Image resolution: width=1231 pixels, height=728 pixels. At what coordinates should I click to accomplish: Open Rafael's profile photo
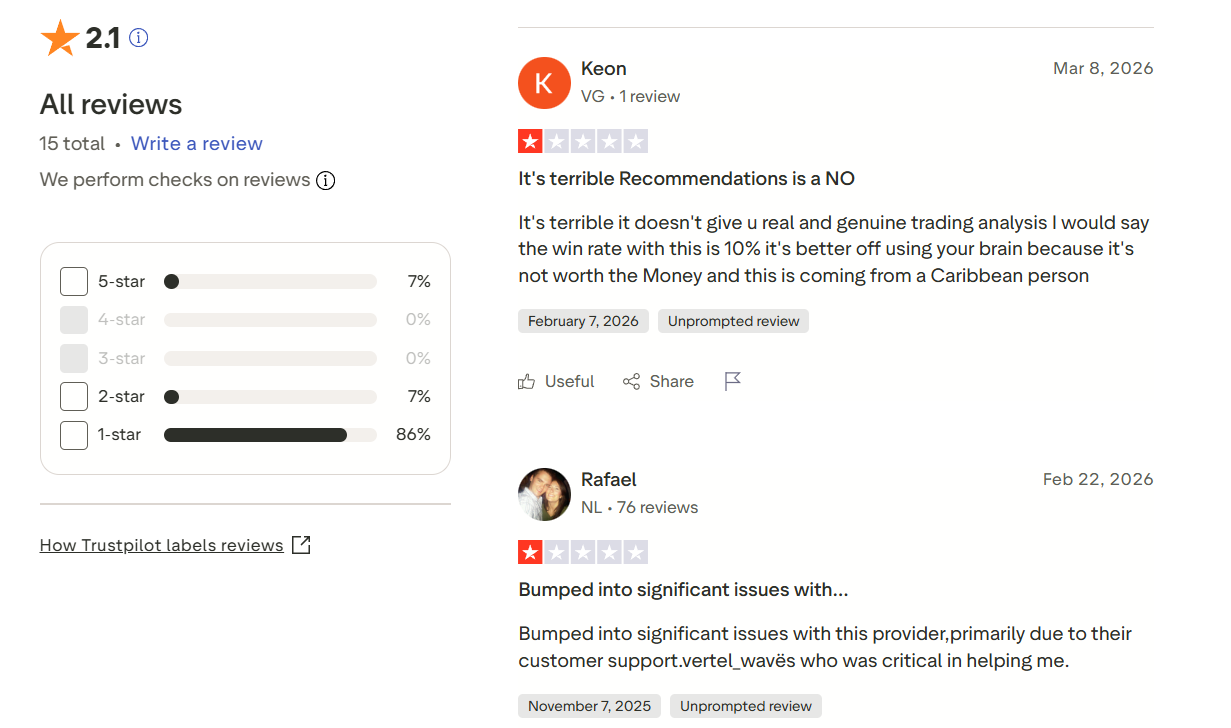coord(544,494)
